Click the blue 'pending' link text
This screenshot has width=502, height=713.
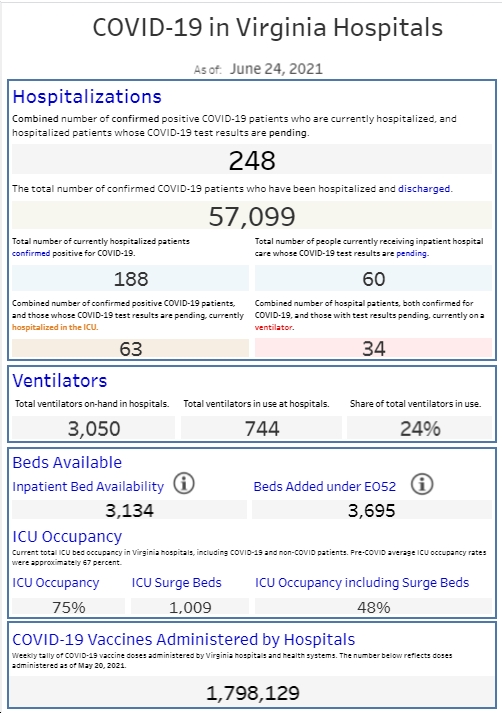pos(412,253)
